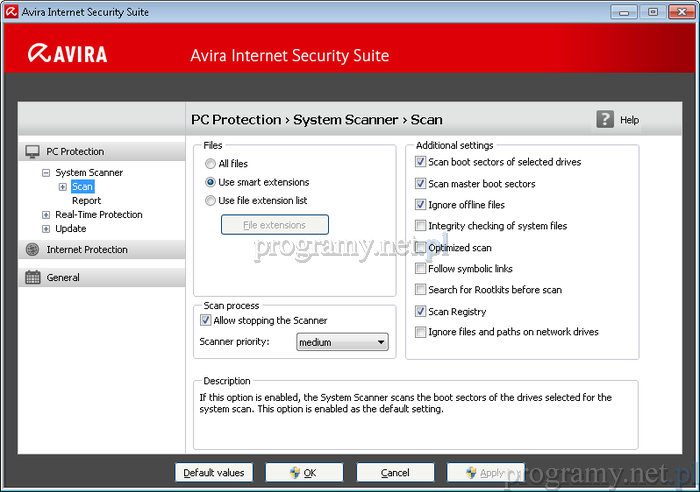Click the Avira title bar app icon
The width and height of the screenshot is (700, 492).
coord(10,11)
